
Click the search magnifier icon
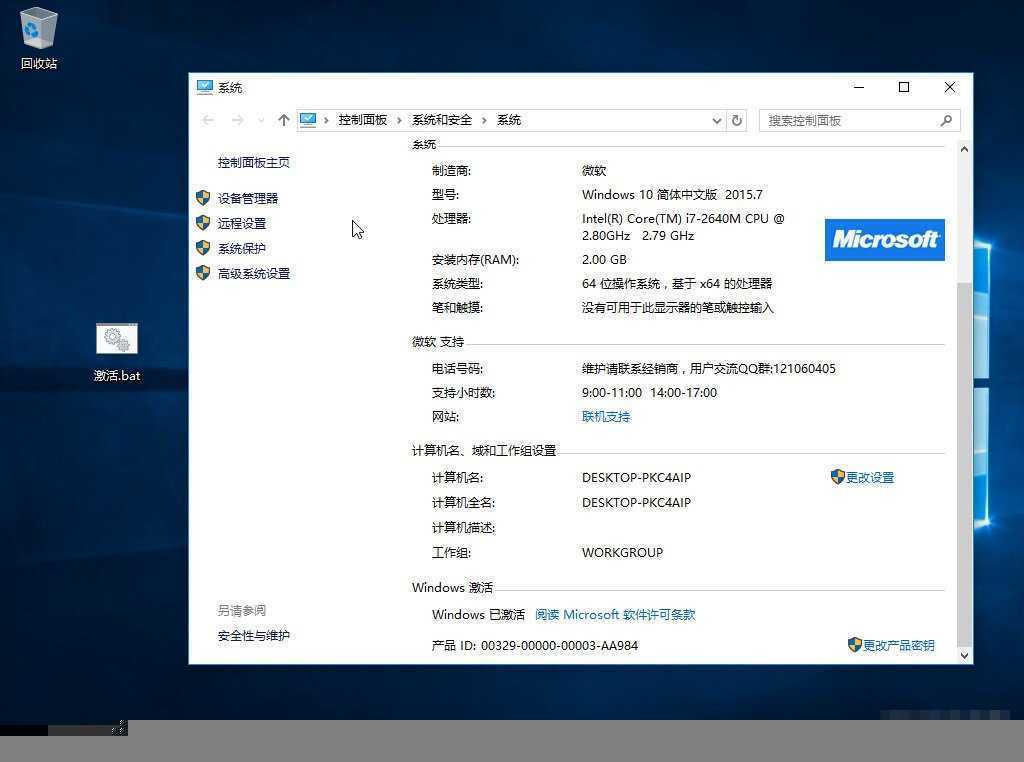tap(946, 121)
